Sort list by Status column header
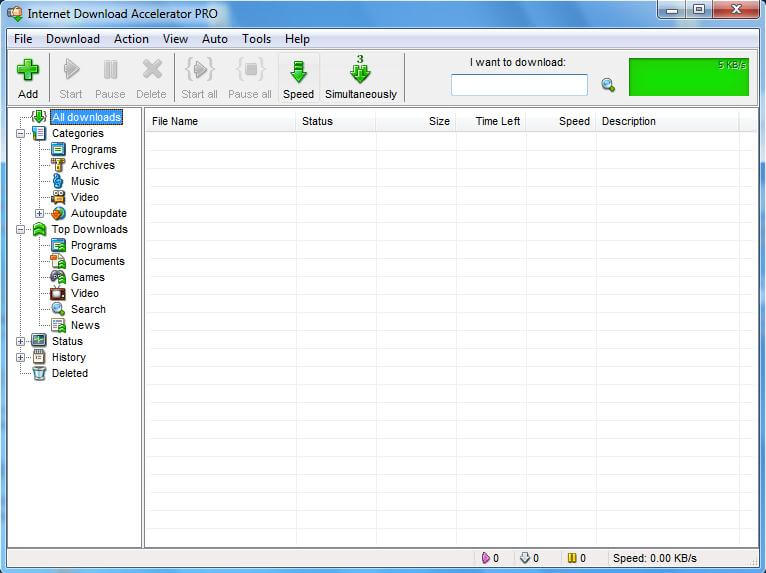This screenshot has height=573, width=766. tap(336, 121)
